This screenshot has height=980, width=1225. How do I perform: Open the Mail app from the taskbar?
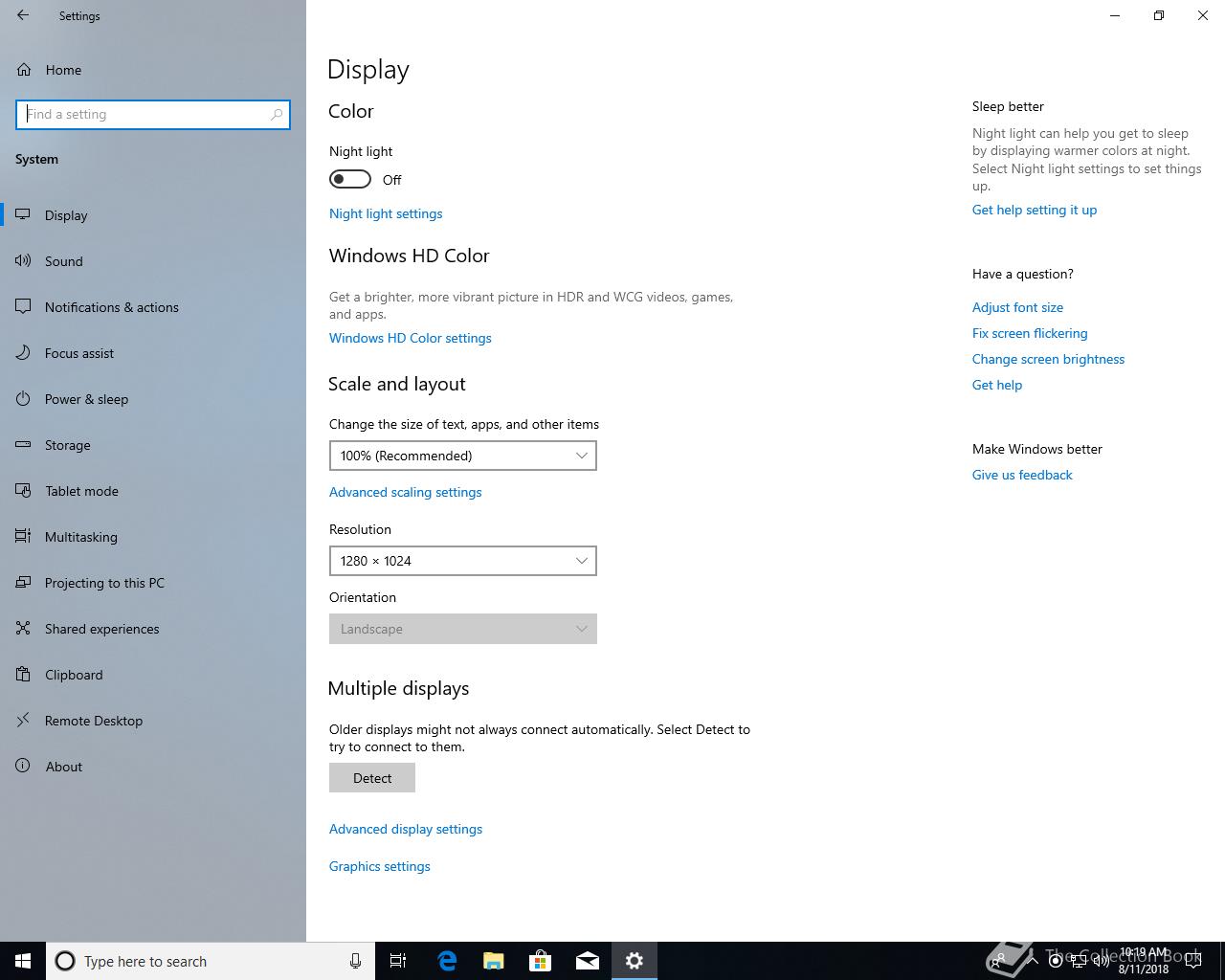588,961
